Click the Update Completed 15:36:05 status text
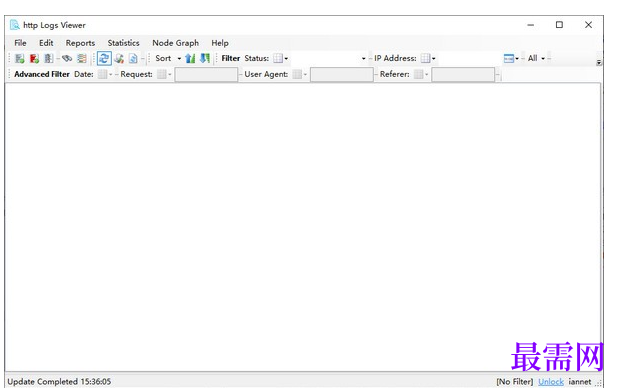Image resolution: width=623 pixels, height=388 pixels. pyautogui.click(x=59, y=382)
